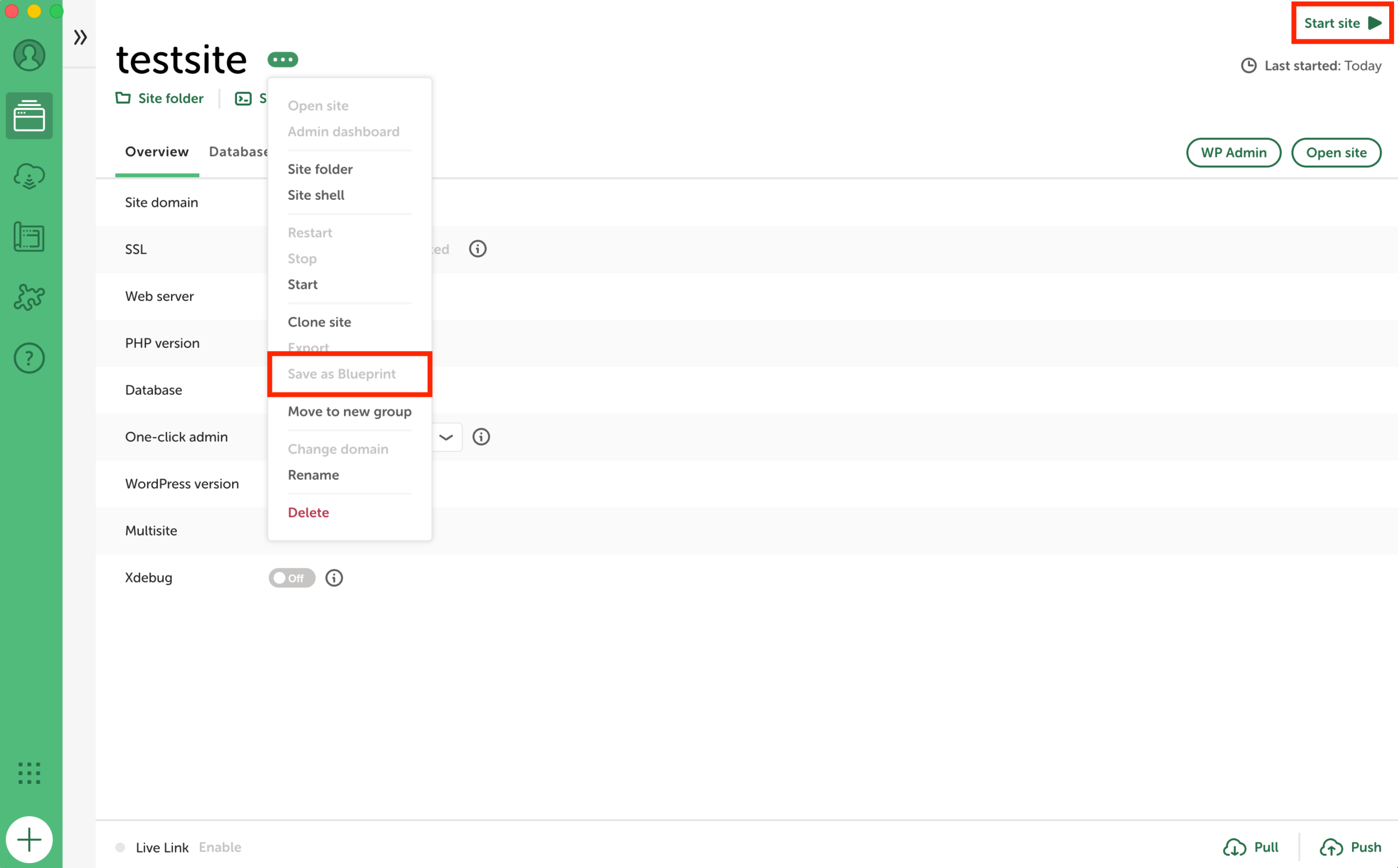
Task: Select Rename in the context menu
Action: click(x=313, y=475)
